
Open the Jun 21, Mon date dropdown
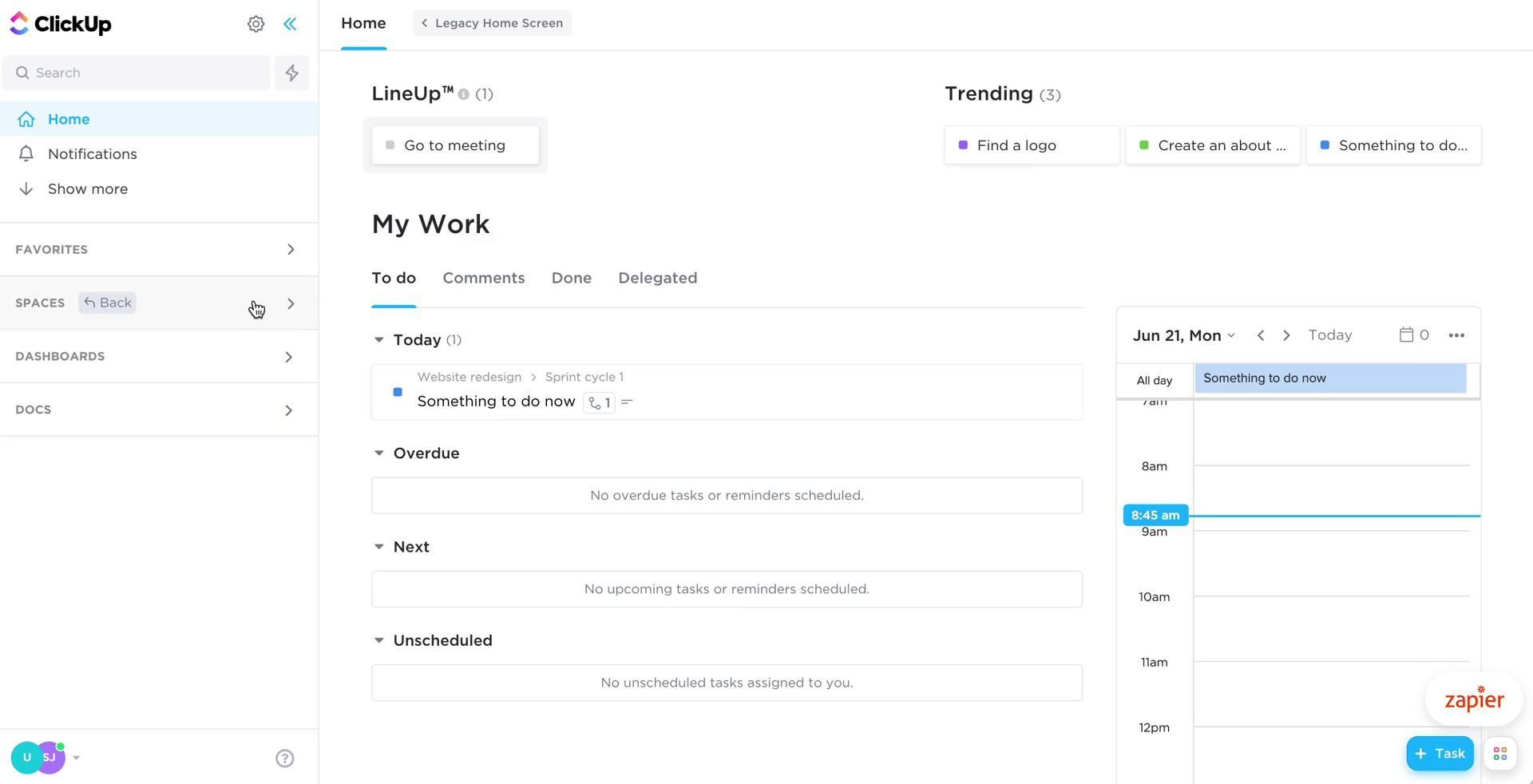(1183, 335)
